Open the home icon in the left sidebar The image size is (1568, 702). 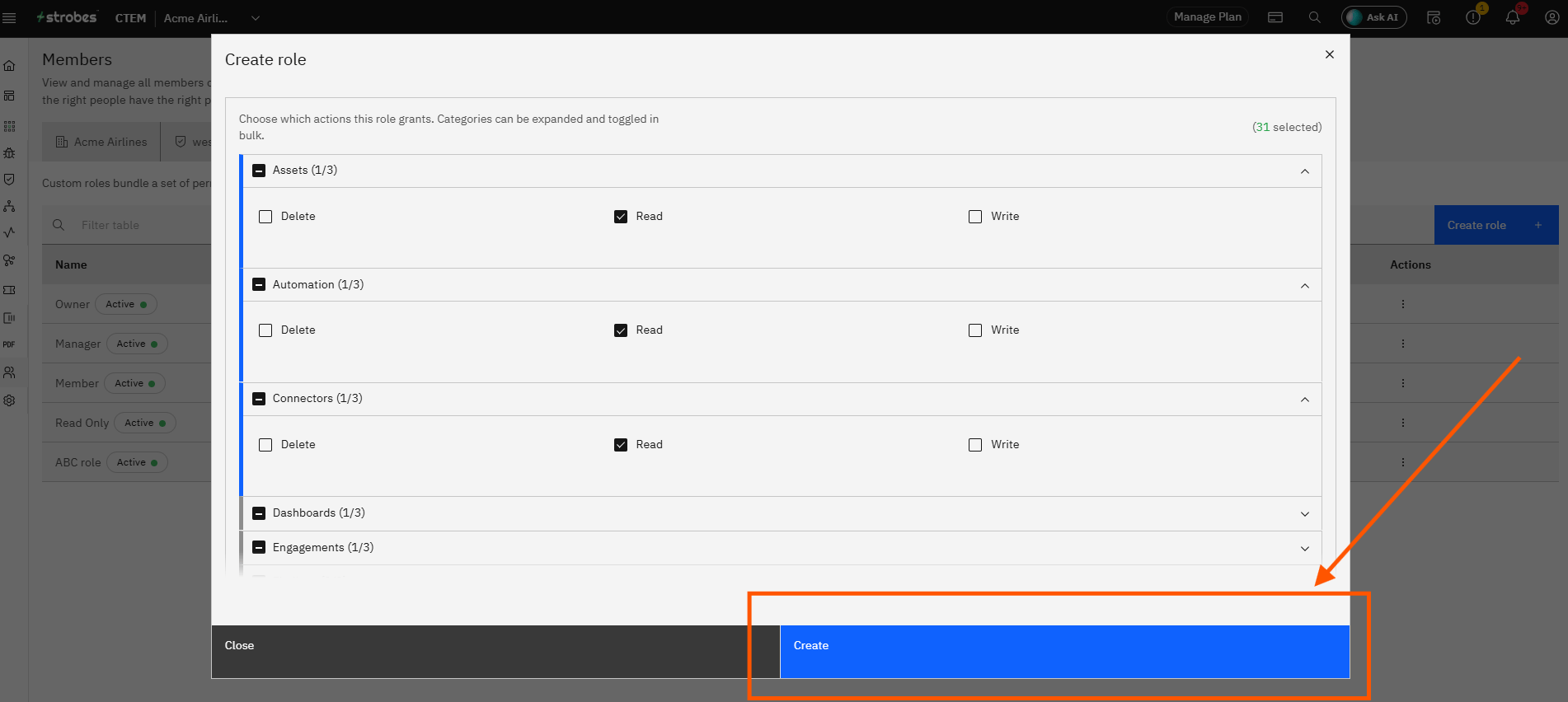pyautogui.click(x=10, y=66)
